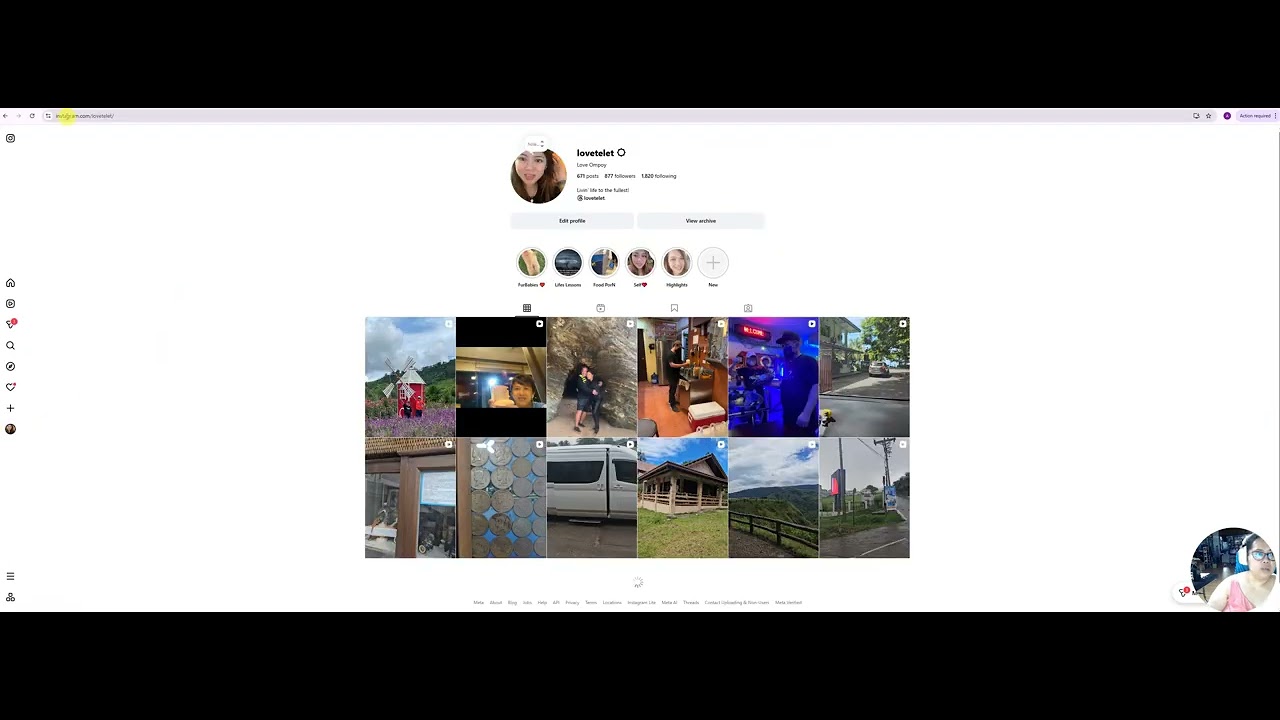Viewport: 1280px width, 720px height.
Task: Click Edit profile button
Action: [x=572, y=221]
